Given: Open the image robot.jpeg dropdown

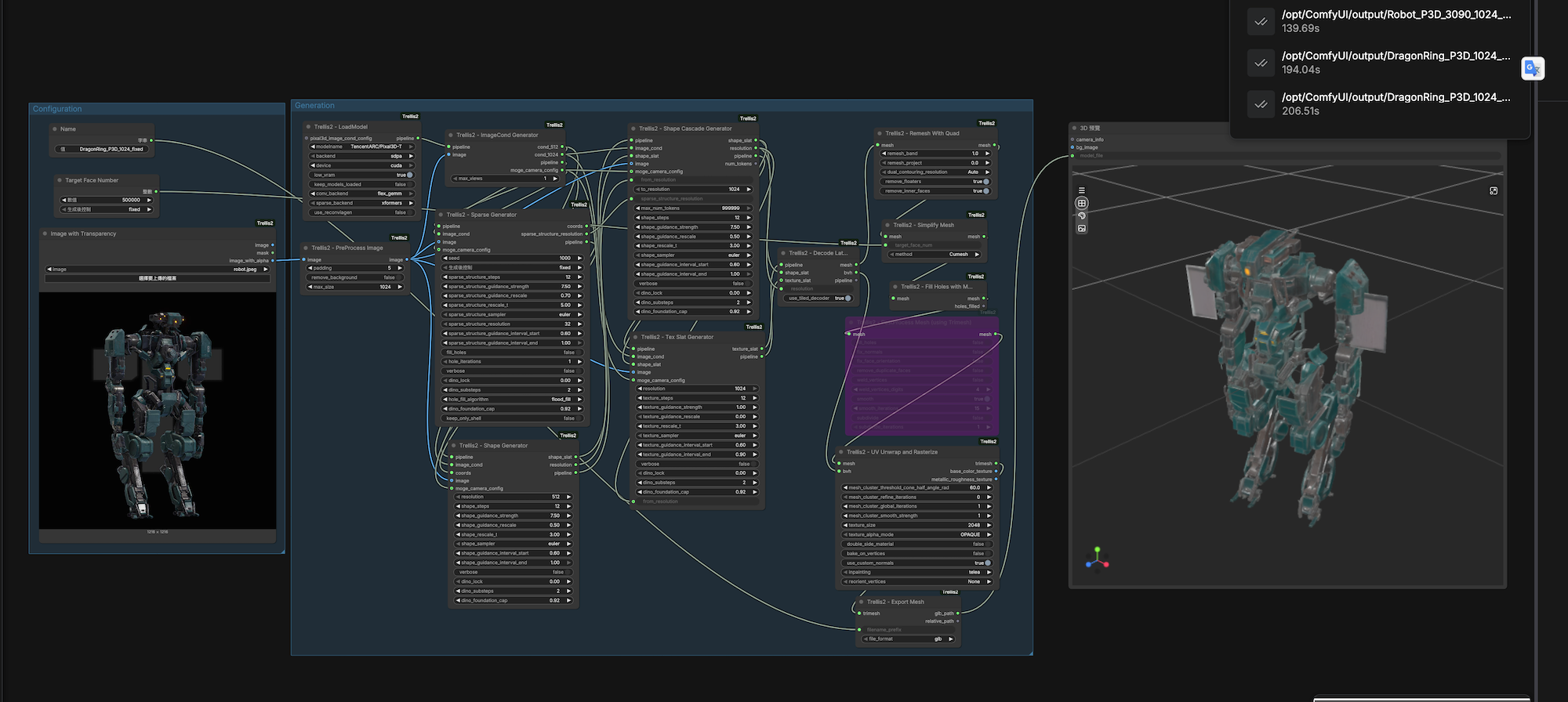Looking at the screenshot, I should point(157,269).
